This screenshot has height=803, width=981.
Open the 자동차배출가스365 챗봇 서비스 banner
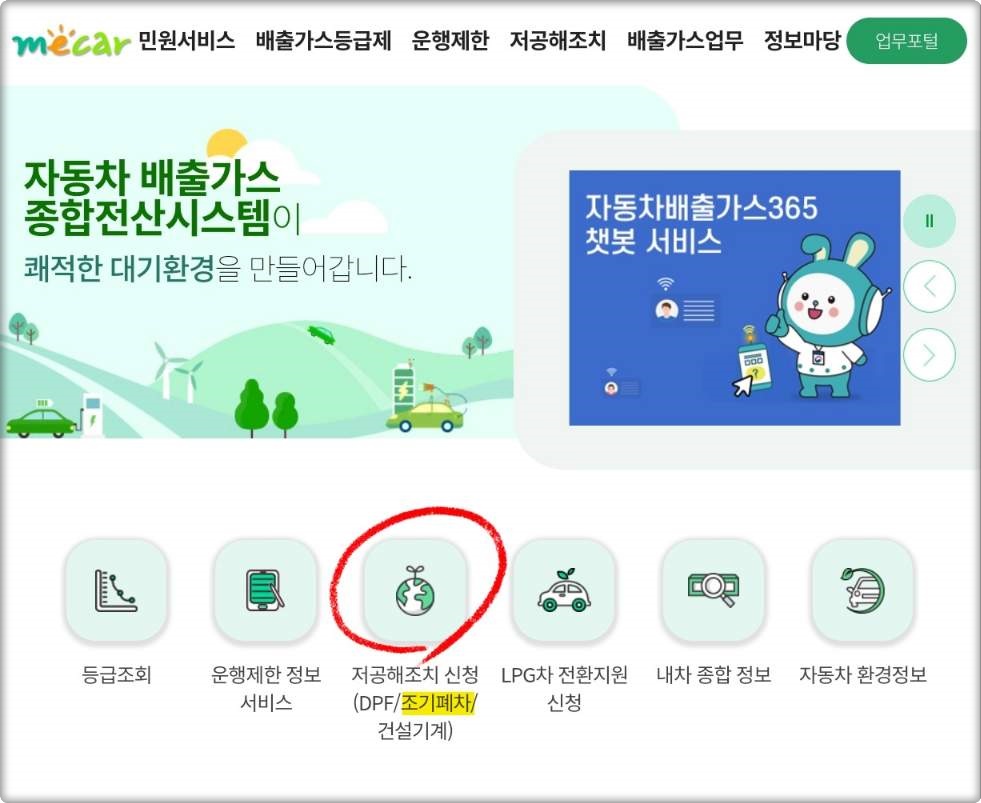click(734, 298)
